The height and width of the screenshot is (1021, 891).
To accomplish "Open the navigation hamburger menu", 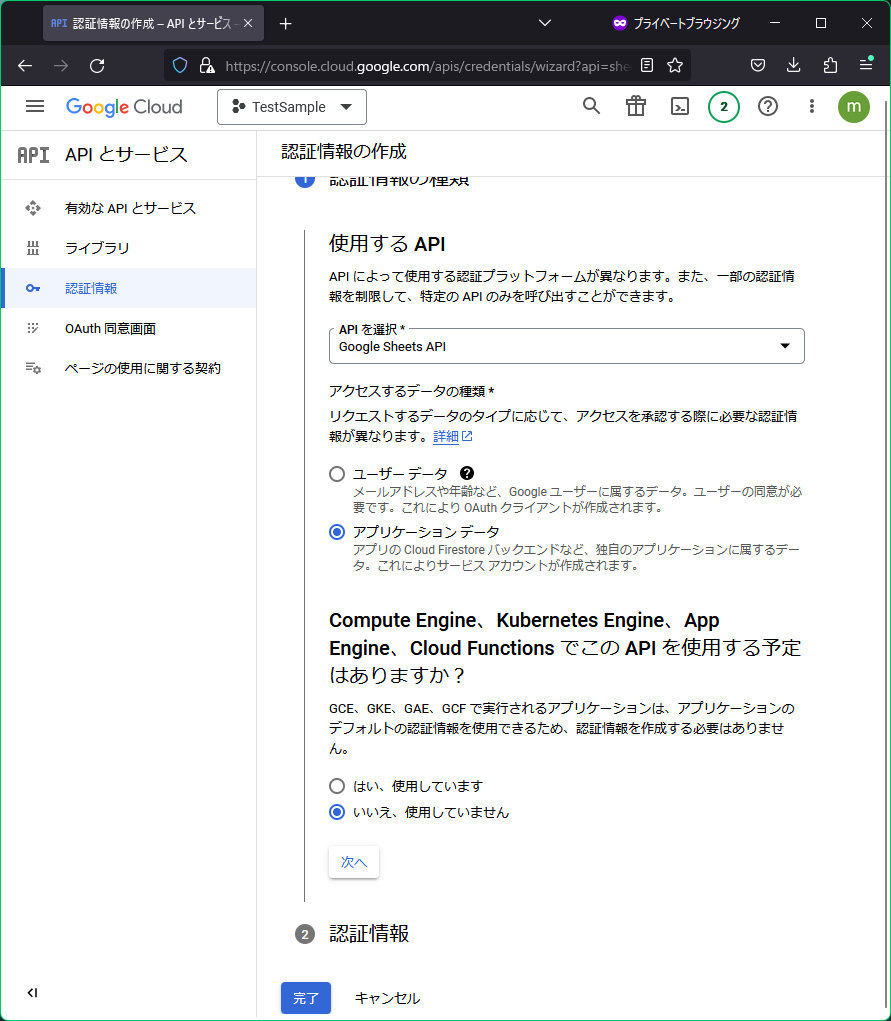I will (x=35, y=106).
